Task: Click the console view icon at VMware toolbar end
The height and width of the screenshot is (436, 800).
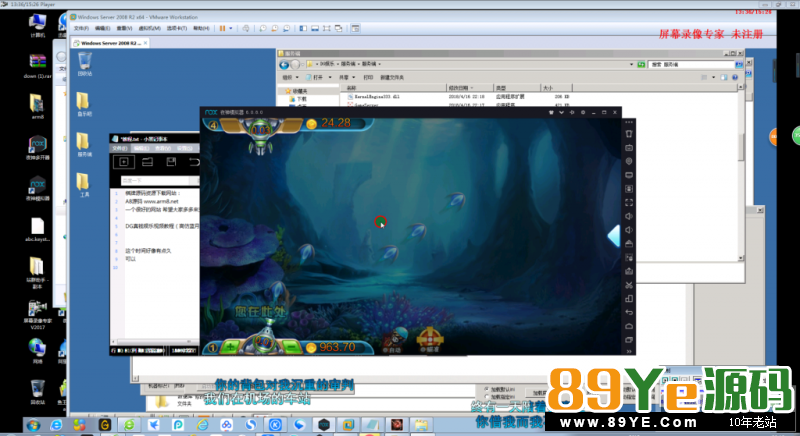Action: 356,29
